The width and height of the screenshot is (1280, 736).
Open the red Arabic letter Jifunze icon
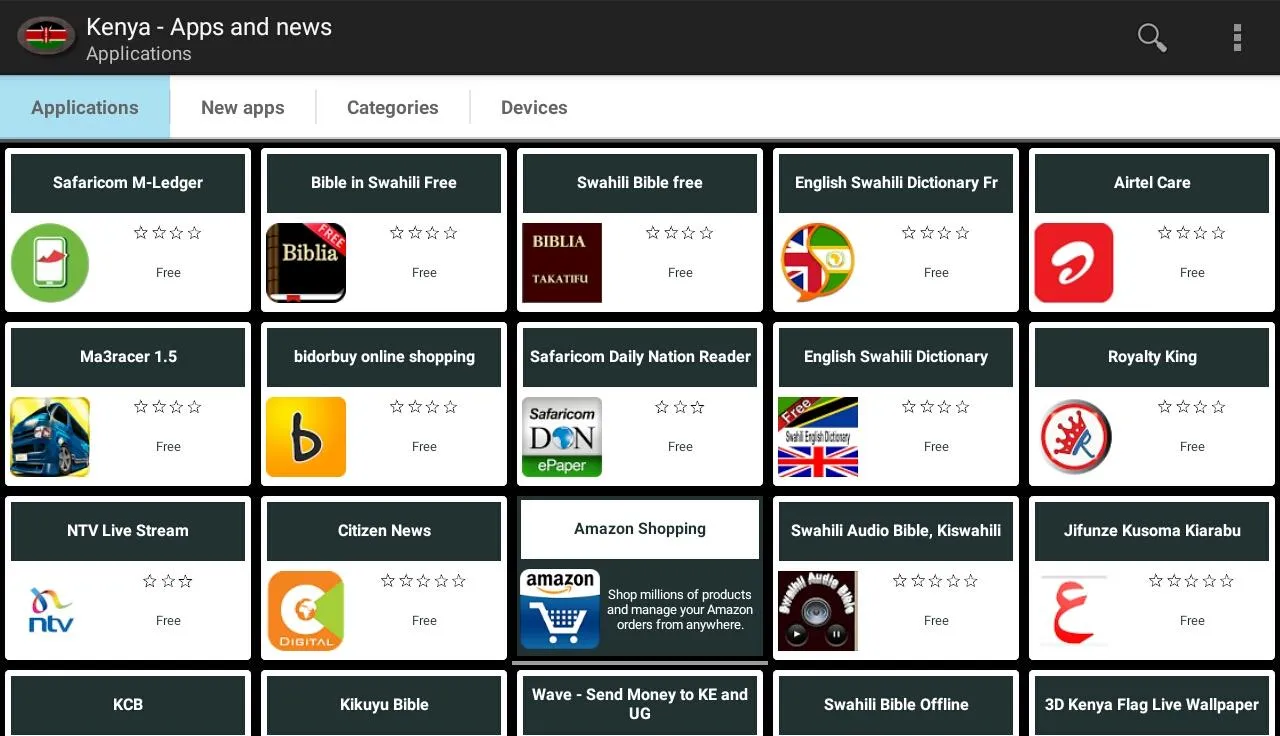(1074, 610)
